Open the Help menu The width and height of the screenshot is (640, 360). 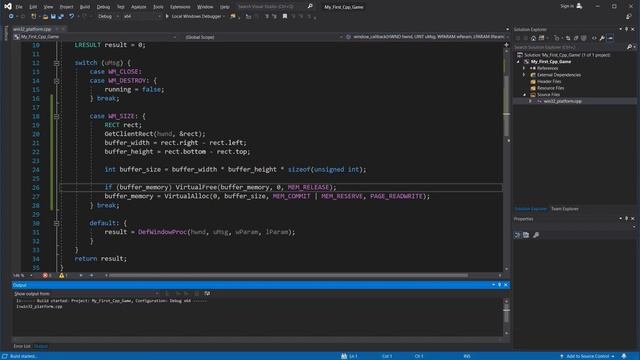(225, 7)
